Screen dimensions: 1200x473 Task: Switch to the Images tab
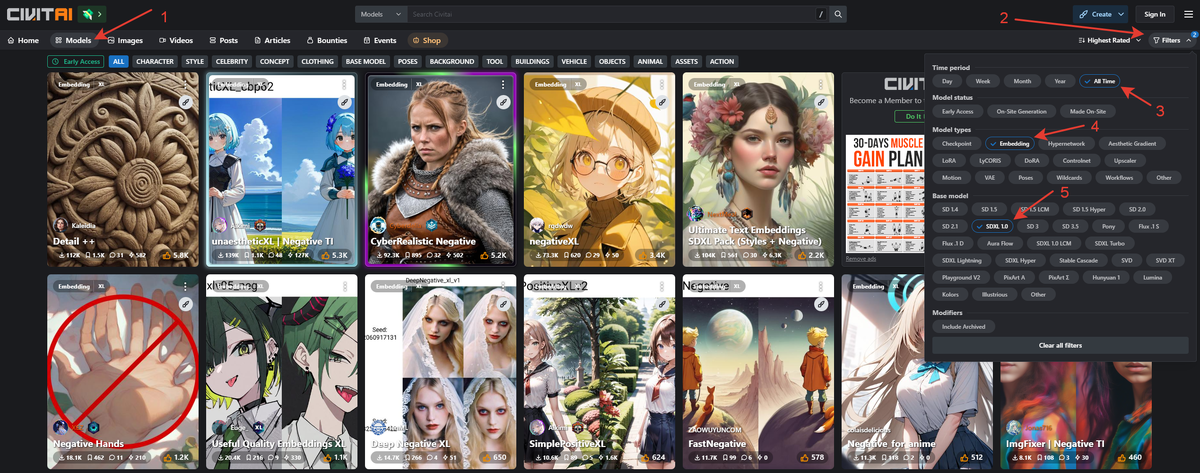(x=125, y=40)
